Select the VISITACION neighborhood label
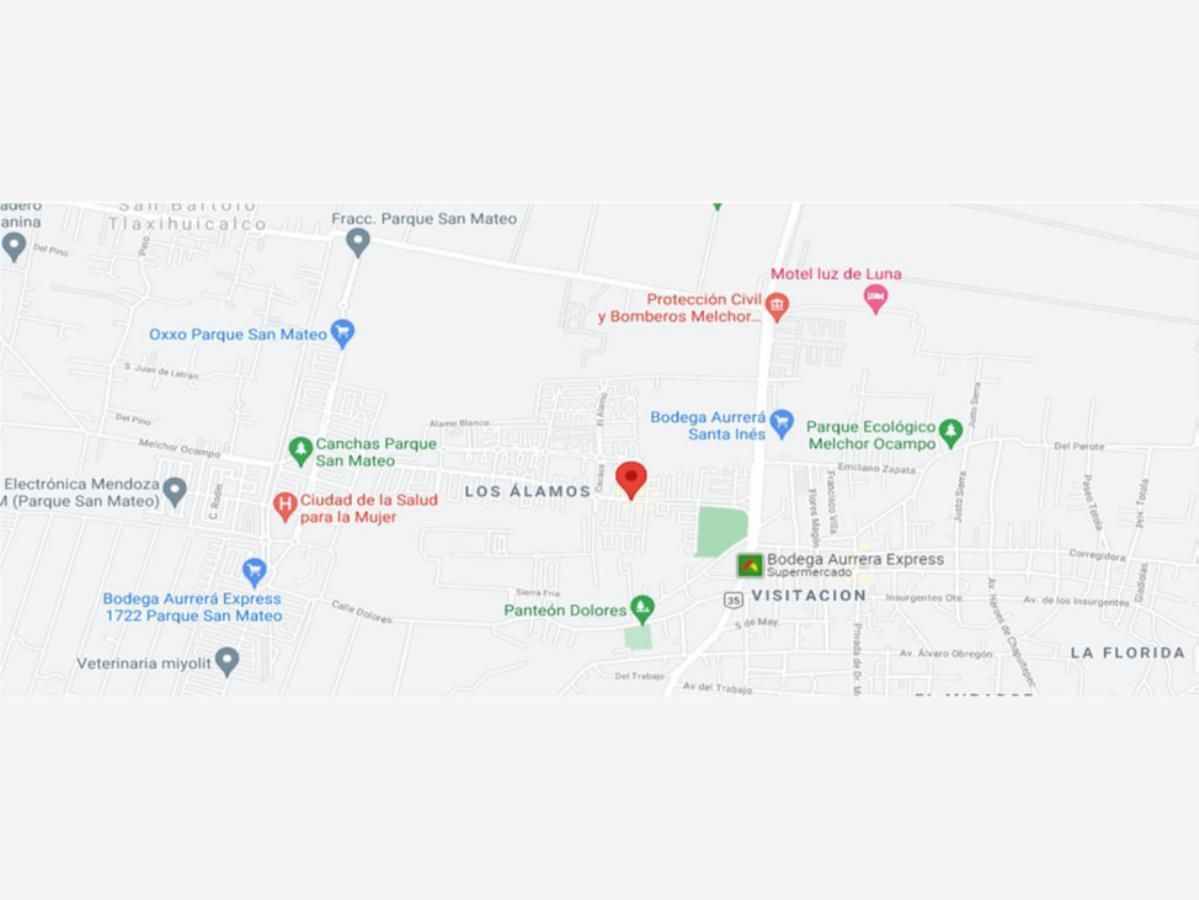 click(809, 595)
